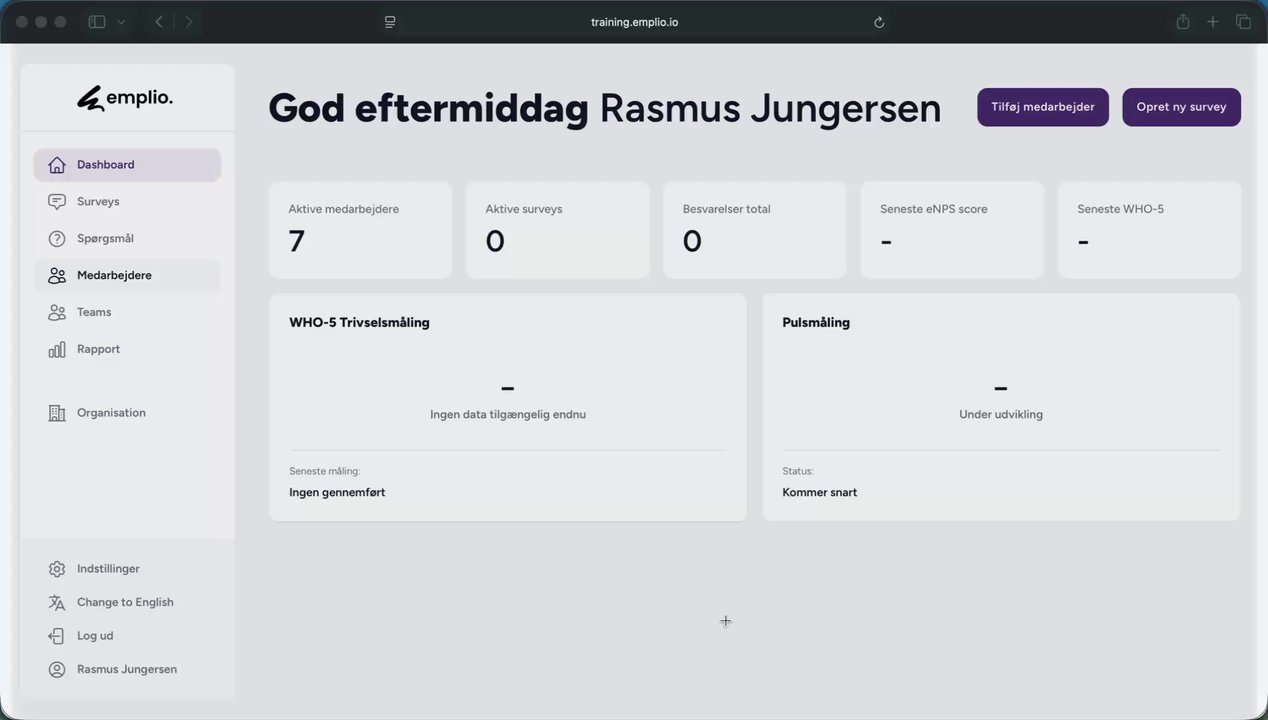Go to the Medarbejdere menu item
The width and height of the screenshot is (1268, 720).
click(127, 276)
